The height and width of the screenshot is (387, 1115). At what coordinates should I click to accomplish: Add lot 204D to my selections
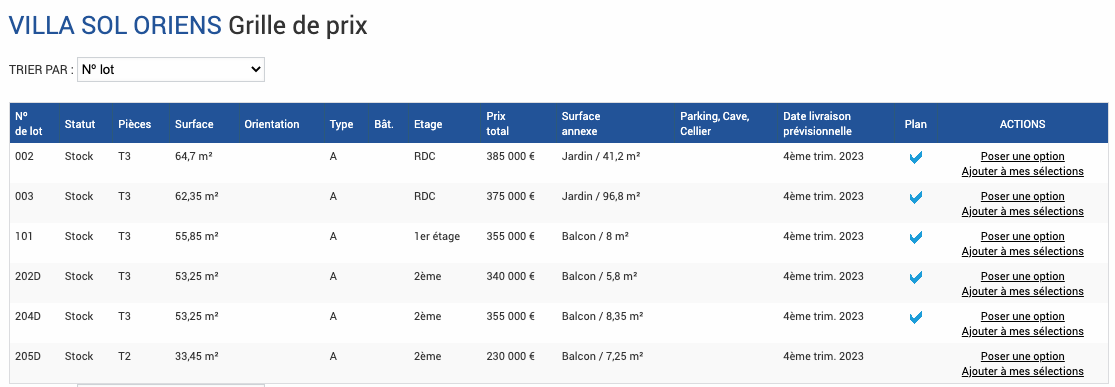(x=1023, y=331)
